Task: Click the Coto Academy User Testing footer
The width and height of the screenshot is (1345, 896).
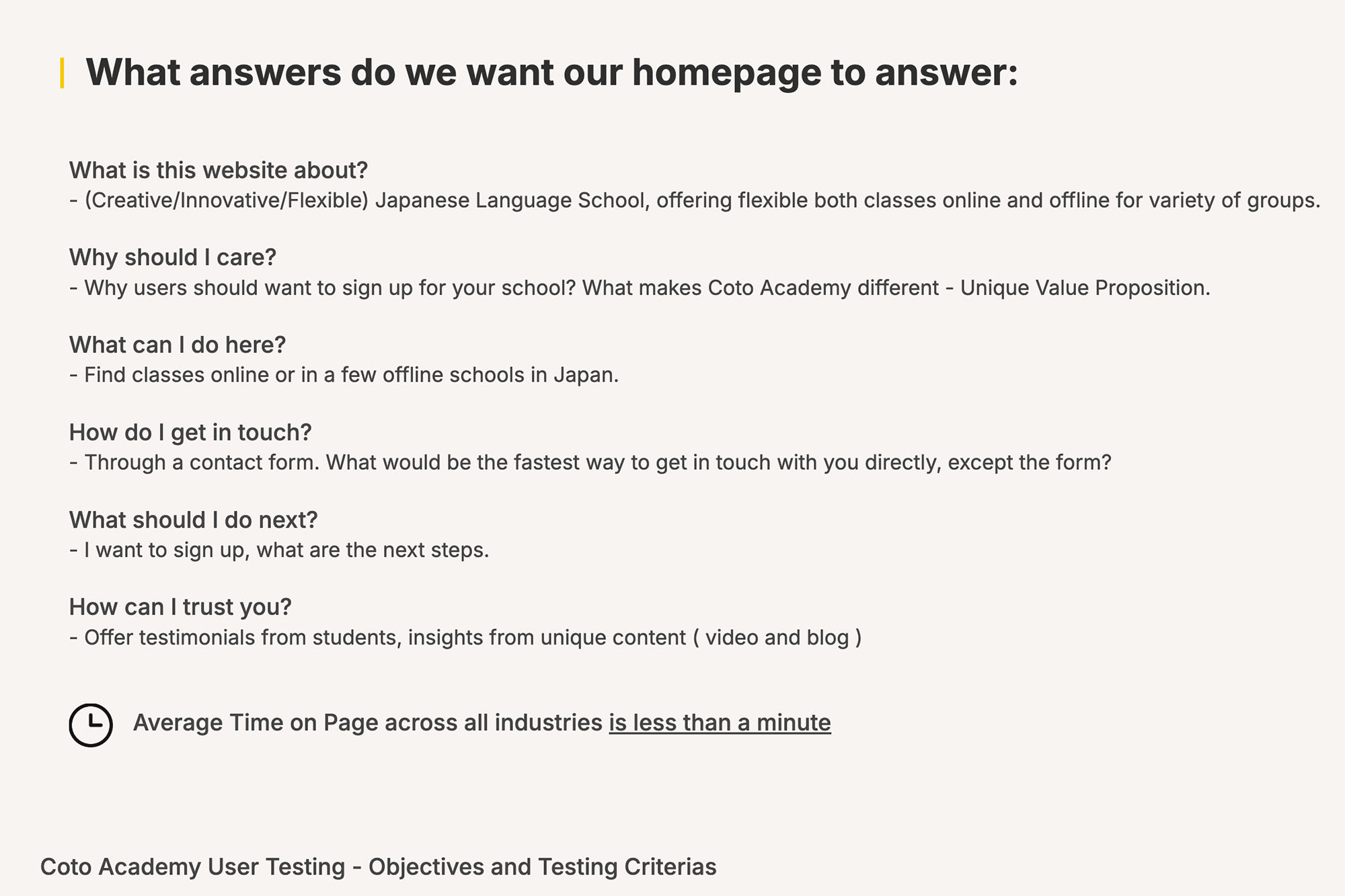Action: (x=379, y=867)
